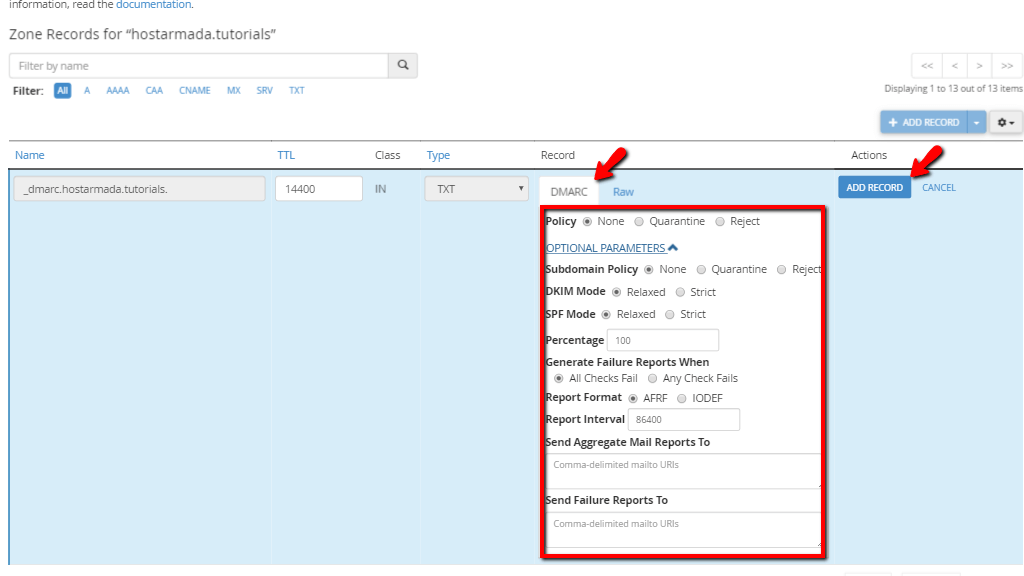Filter records by AAAA type
1024x576 pixels.
[118, 91]
